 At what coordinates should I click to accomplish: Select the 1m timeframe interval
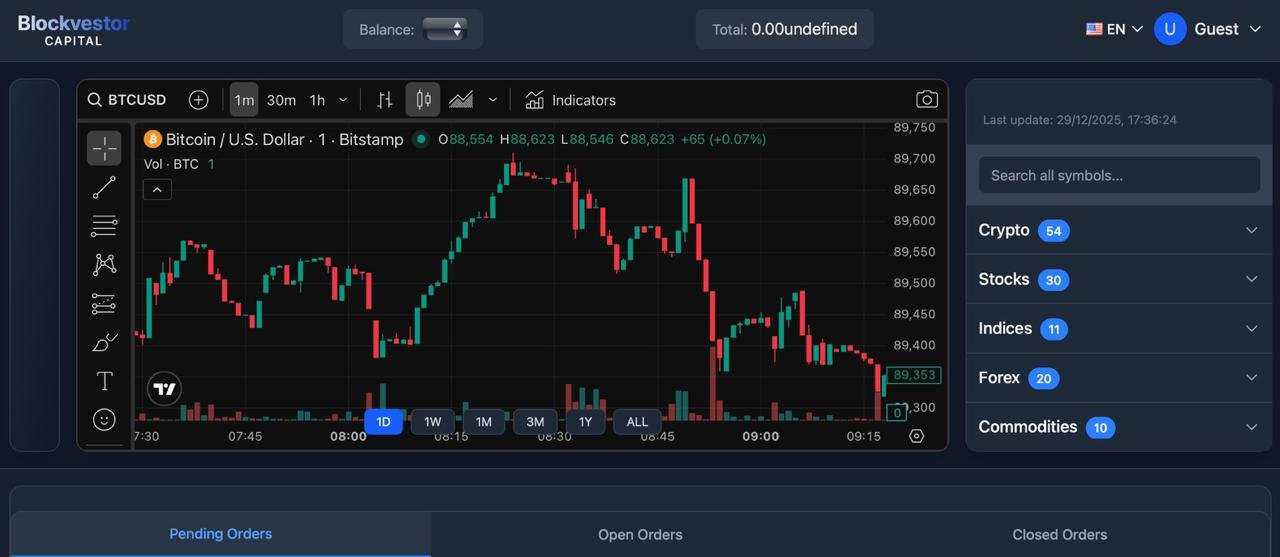pos(244,100)
